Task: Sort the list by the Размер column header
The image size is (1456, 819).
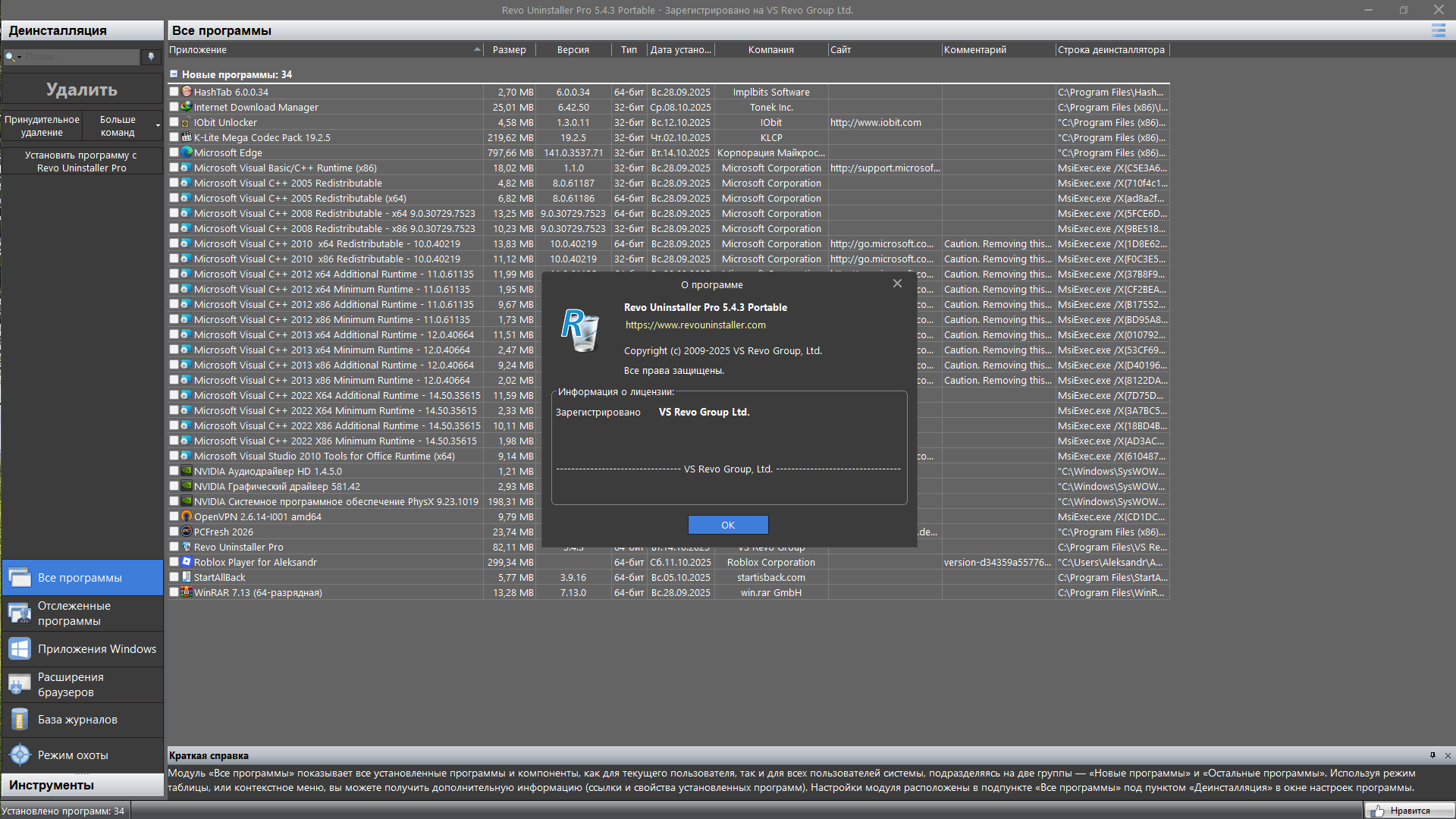Action: click(509, 50)
